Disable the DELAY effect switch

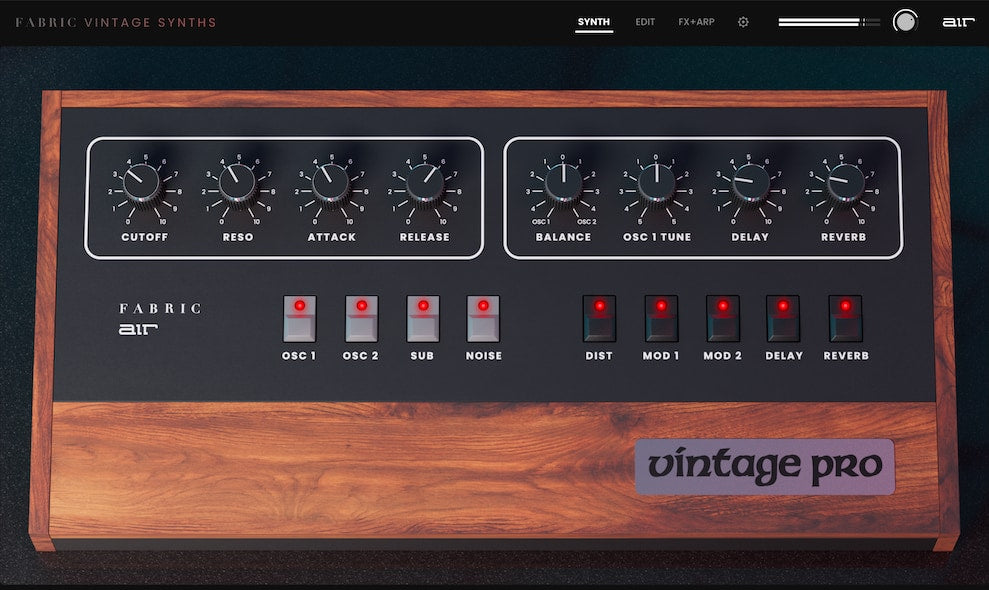[x=784, y=320]
